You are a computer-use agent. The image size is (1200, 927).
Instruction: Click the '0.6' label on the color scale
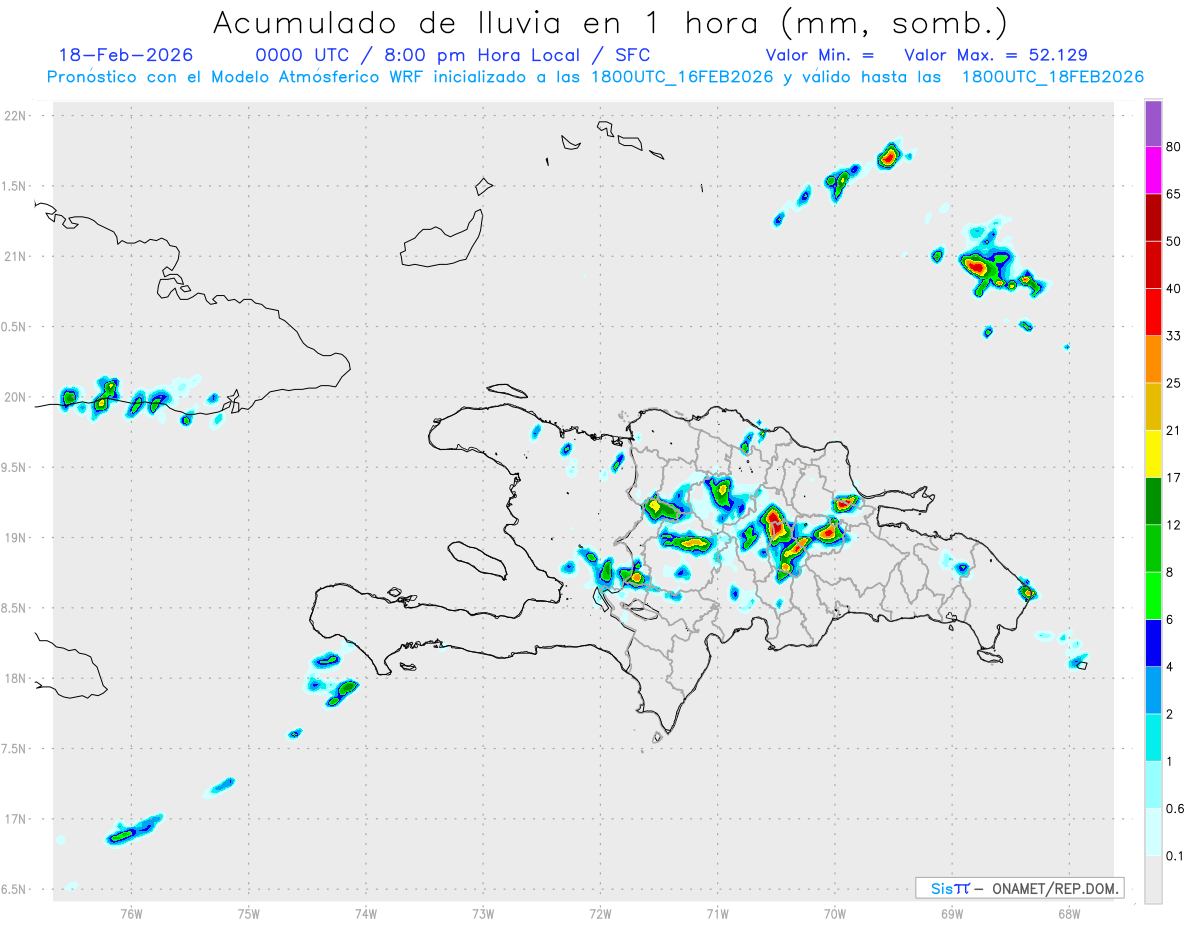click(1175, 808)
